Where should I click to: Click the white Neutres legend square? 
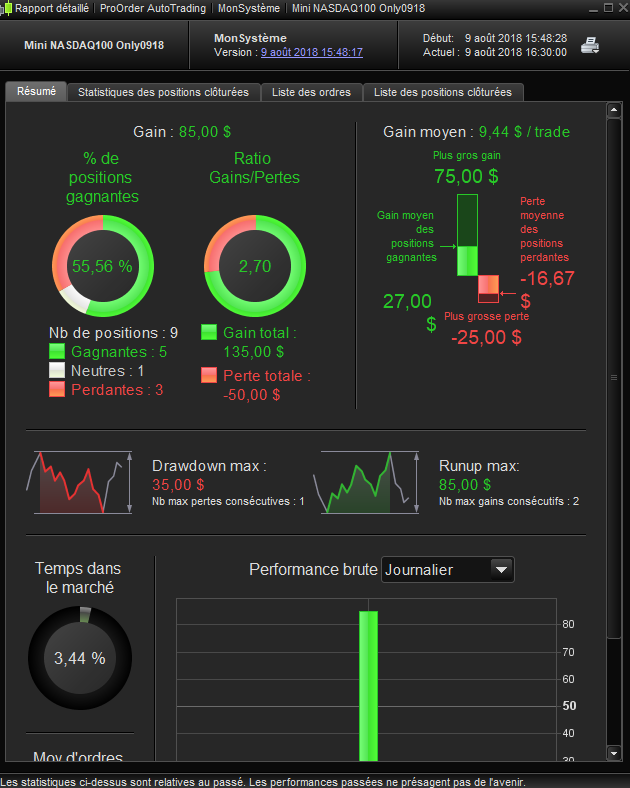coord(57,370)
